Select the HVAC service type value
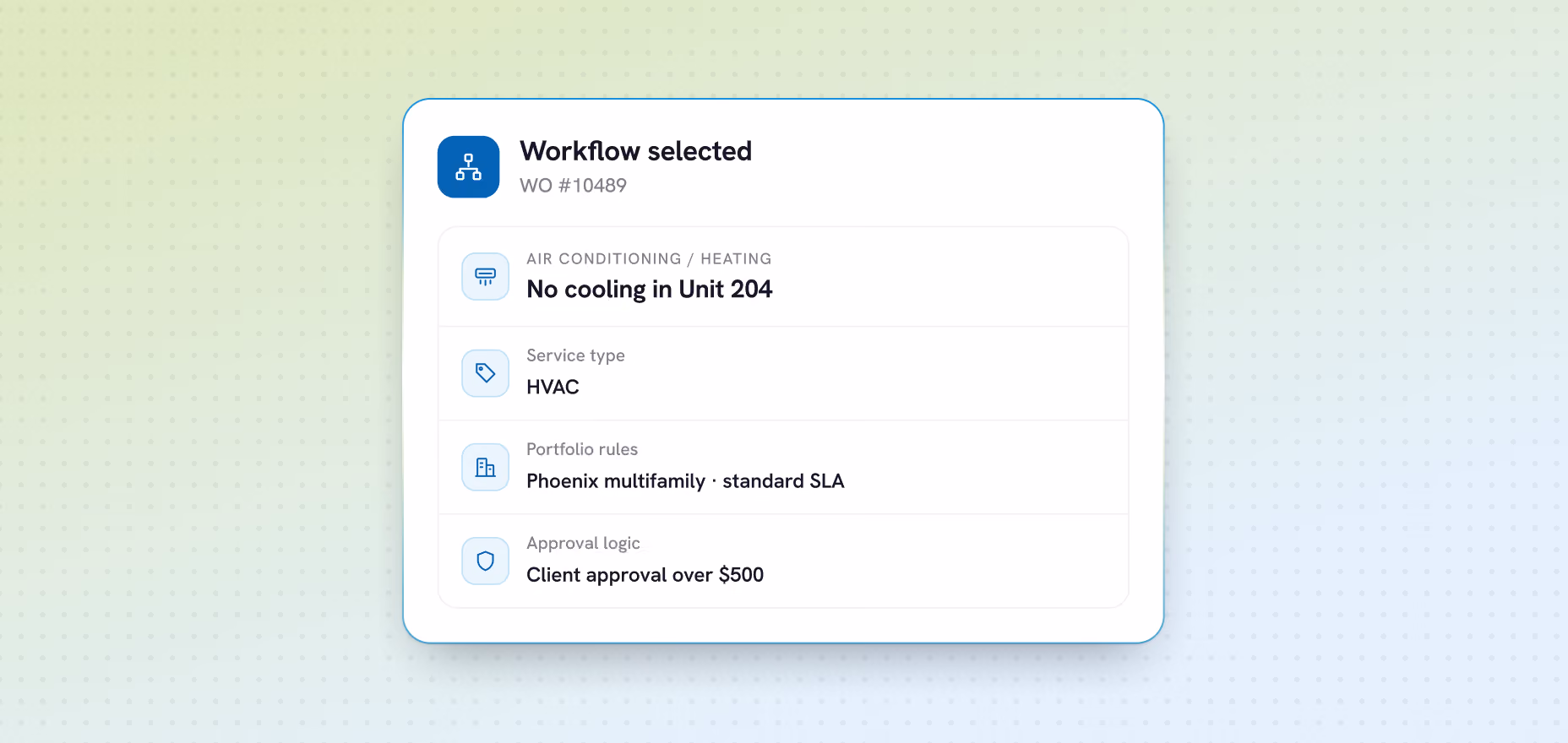Image resolution: width=1568 pixels, height=743 pixels. coord(553,387)
